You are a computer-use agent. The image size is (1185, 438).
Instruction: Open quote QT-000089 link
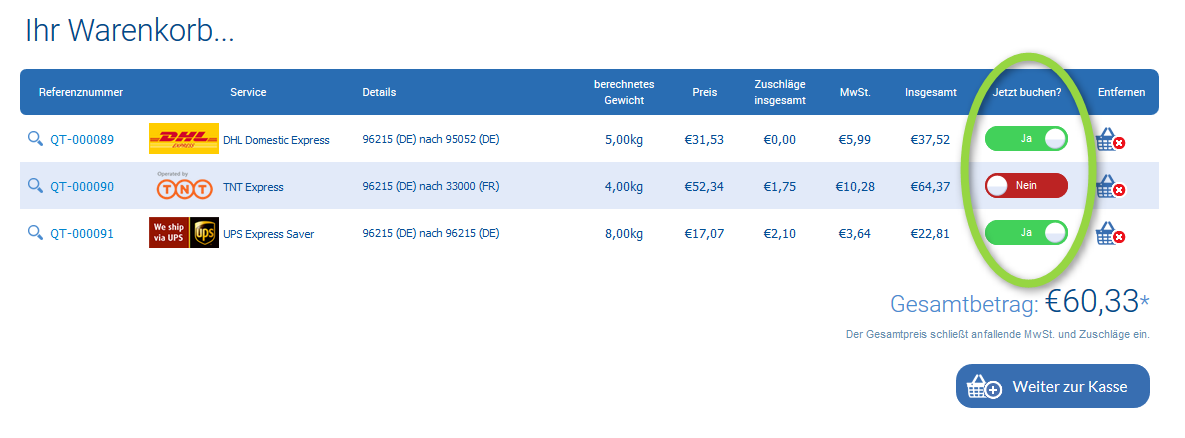coord(82,140)
